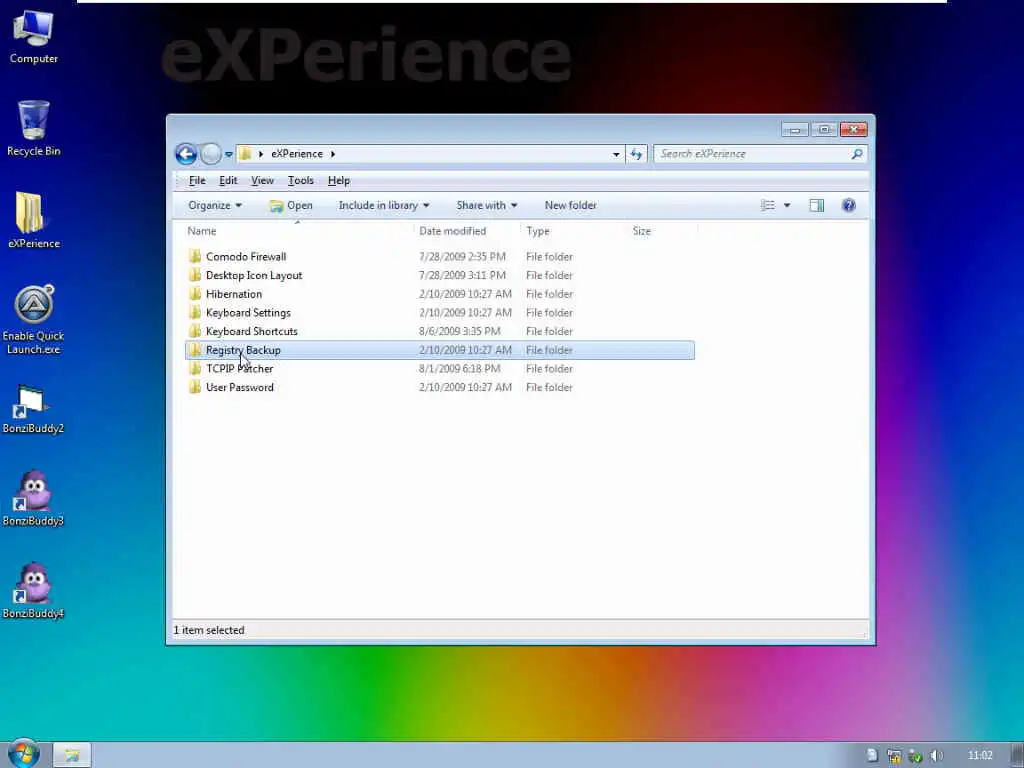Viewport: 1024px width, 768px height.
Task: Click the Show desktop button on taskbar
Action: (x=1017, y=755)
